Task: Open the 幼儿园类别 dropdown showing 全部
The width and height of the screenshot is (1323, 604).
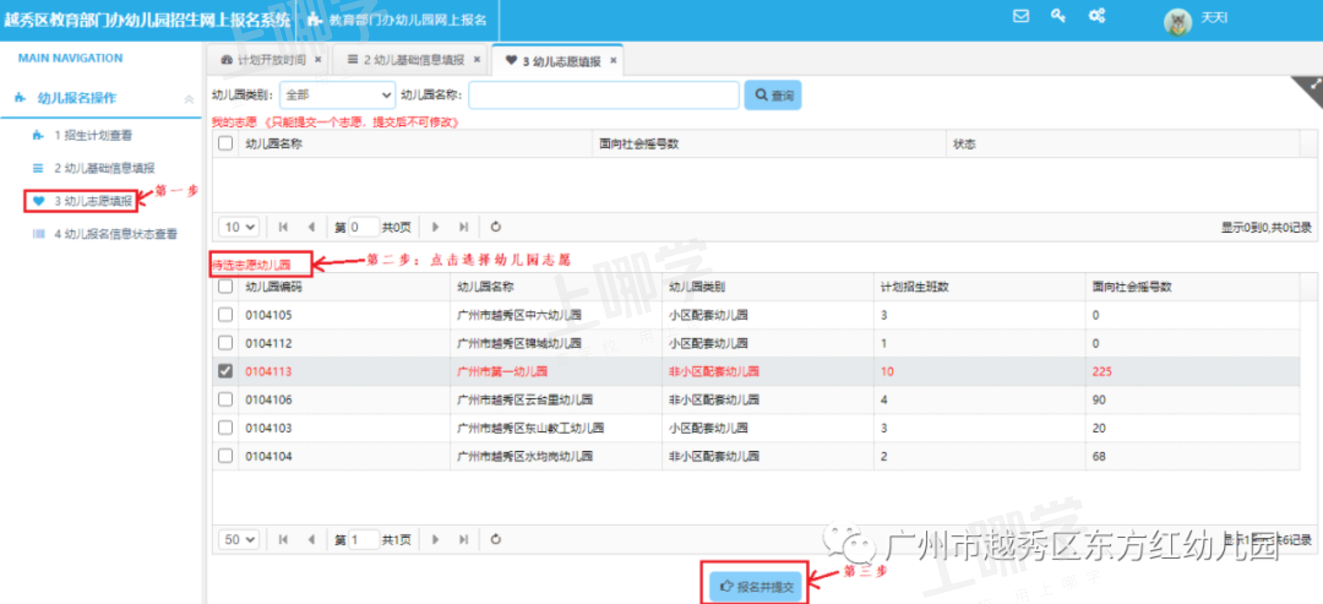Action: [337, 95]
